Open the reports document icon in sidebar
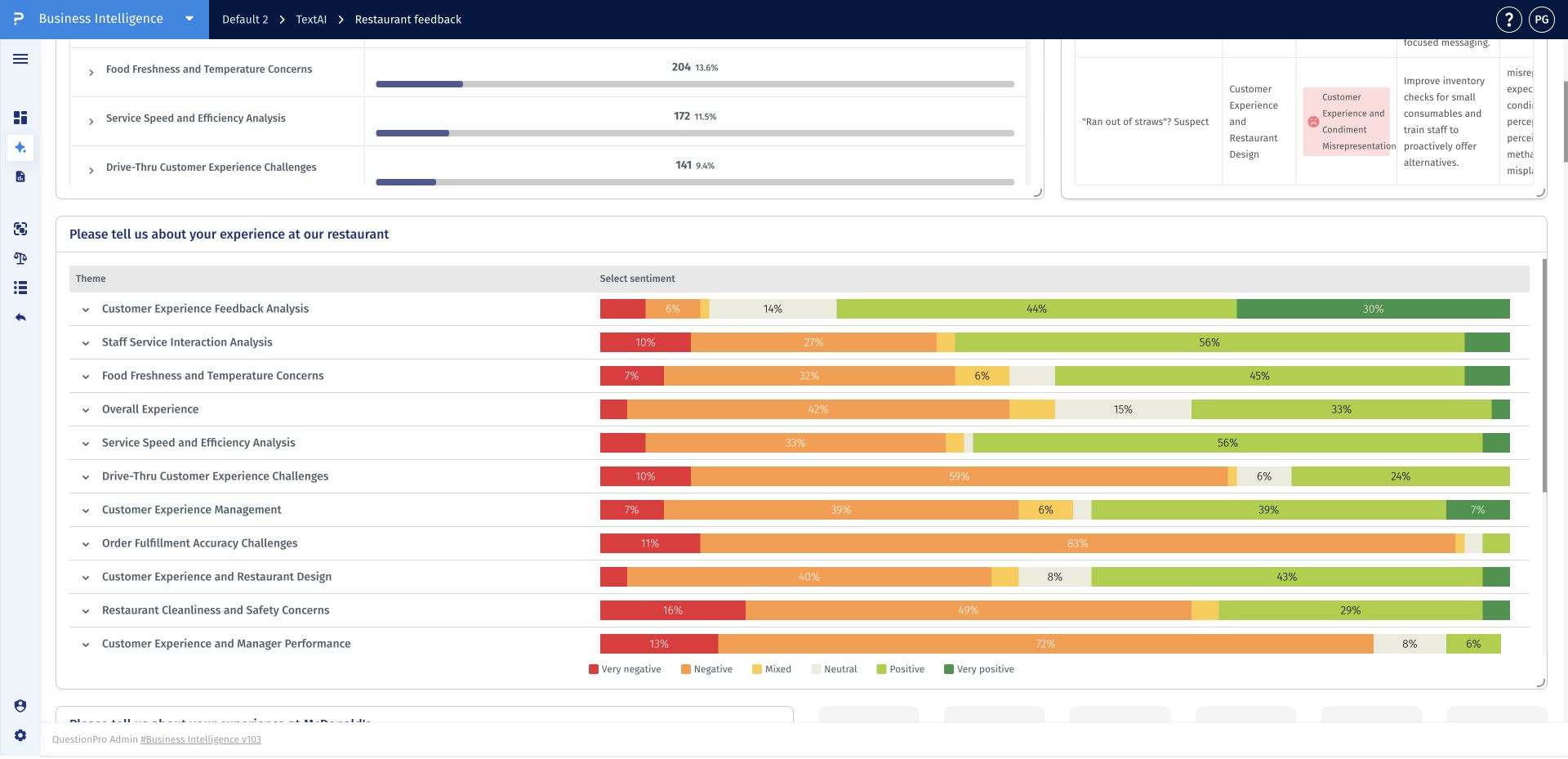This screenshot has width=1568, height=759. (20, 176)
